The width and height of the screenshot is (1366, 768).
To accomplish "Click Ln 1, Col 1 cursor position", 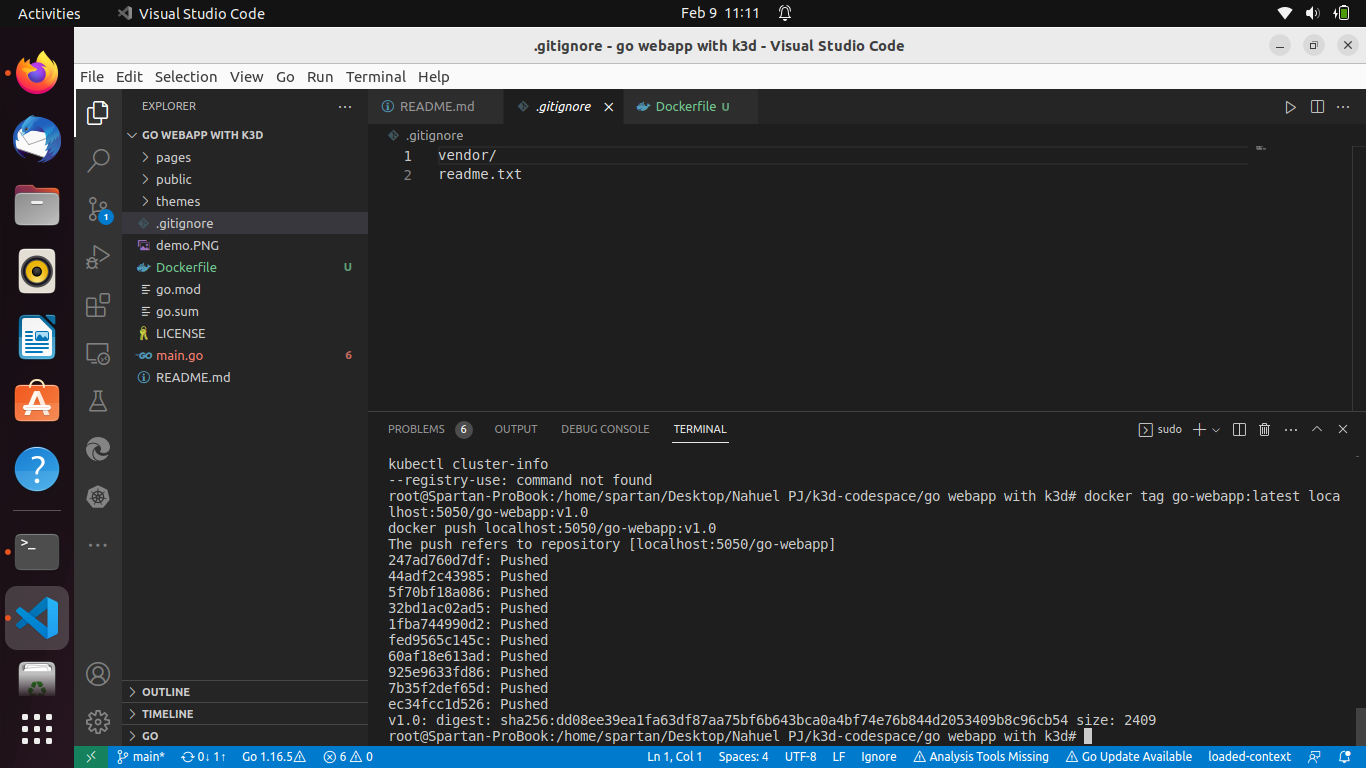I will (x=675, y=757).
